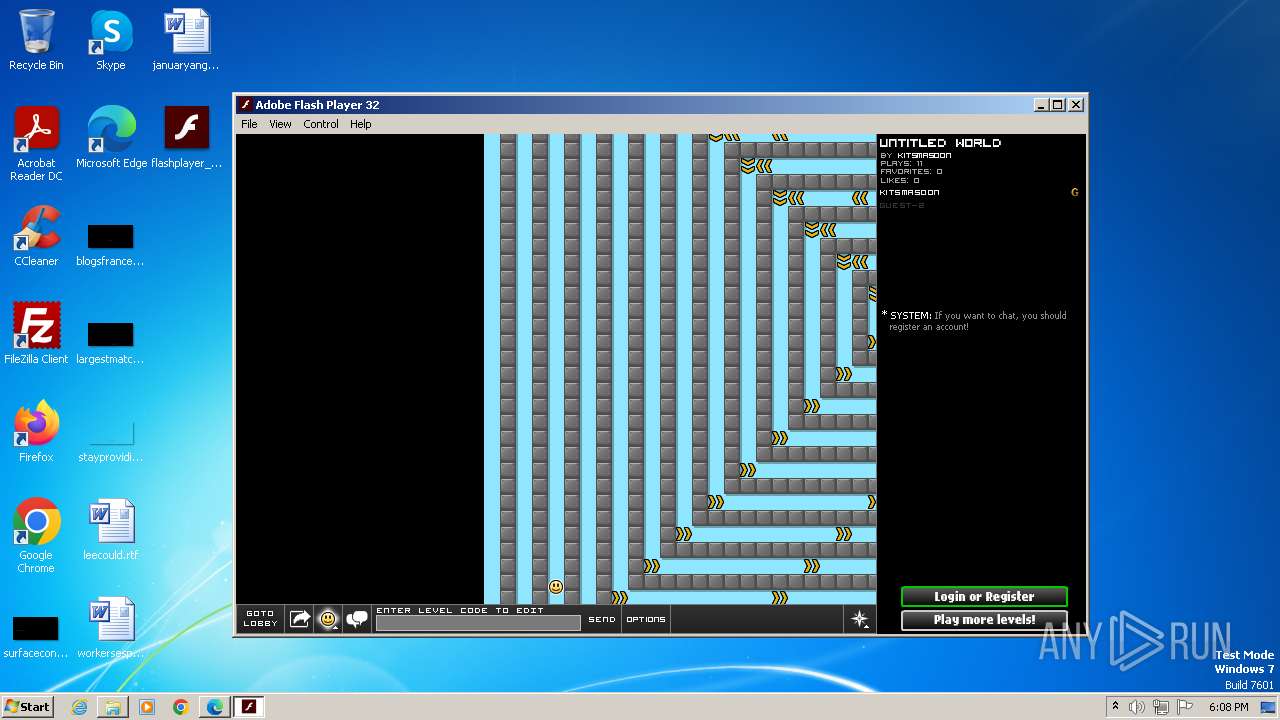
Task: Open the Control menu in Flash Player
Action: coord(321,124)
